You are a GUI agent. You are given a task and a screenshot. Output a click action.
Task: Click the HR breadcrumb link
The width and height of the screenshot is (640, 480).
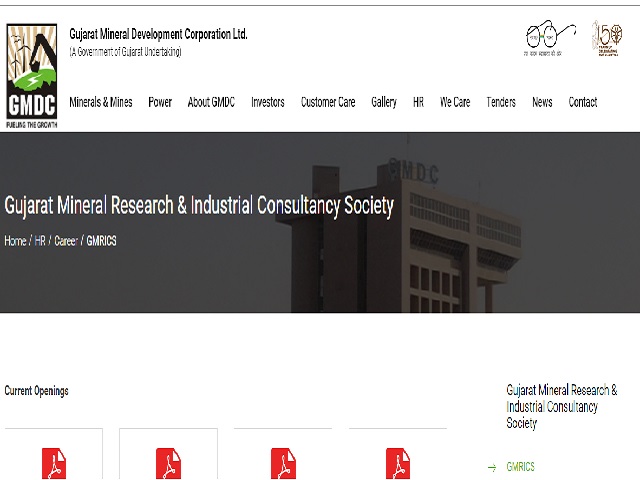[x=40, y=241]
